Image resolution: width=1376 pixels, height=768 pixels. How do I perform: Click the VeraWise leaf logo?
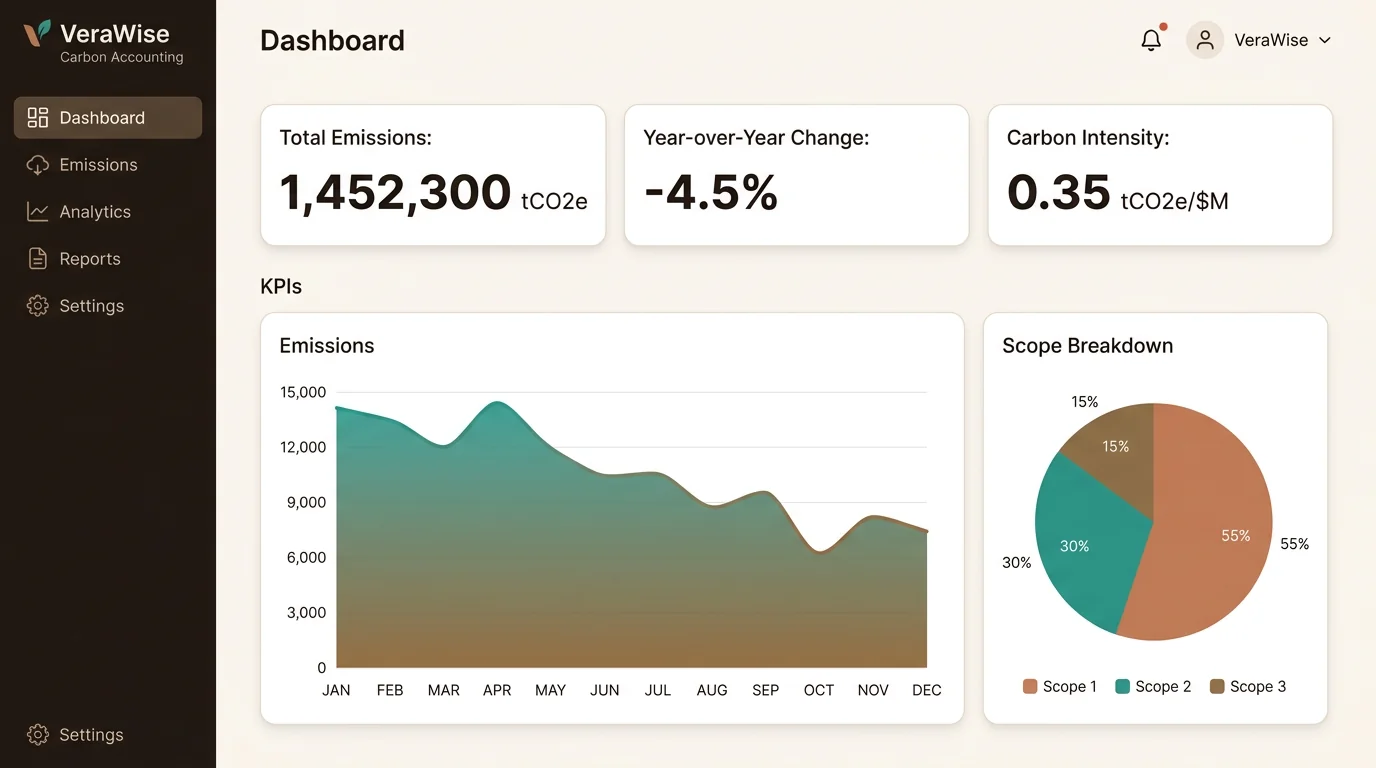(x=37, y=33)
